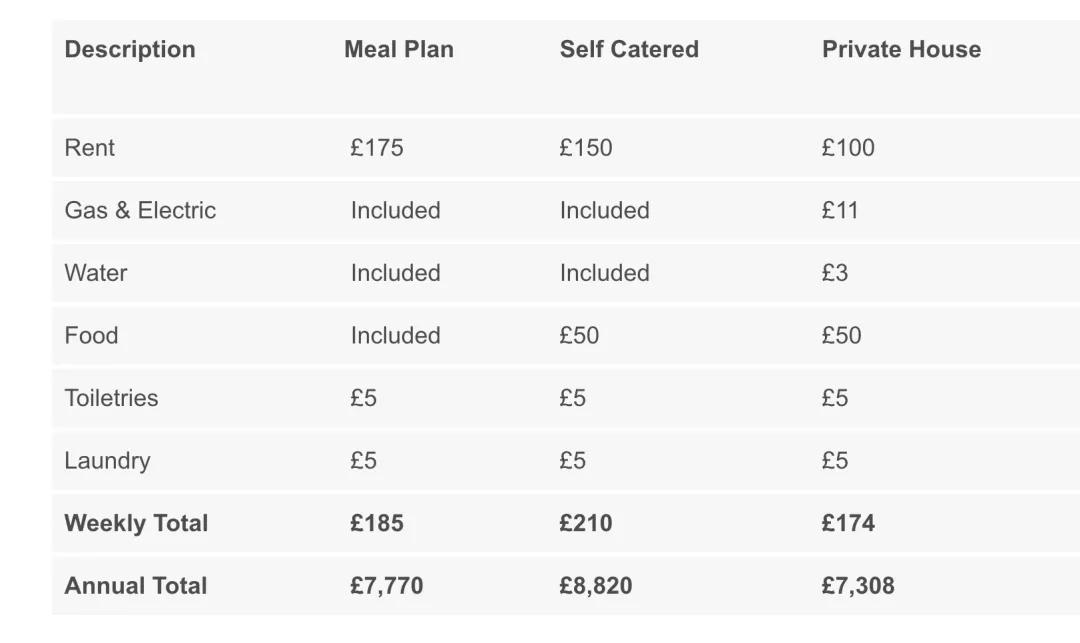
Task: Select the Self Catered rent £150 cell
Action: (x=586, y=148)
